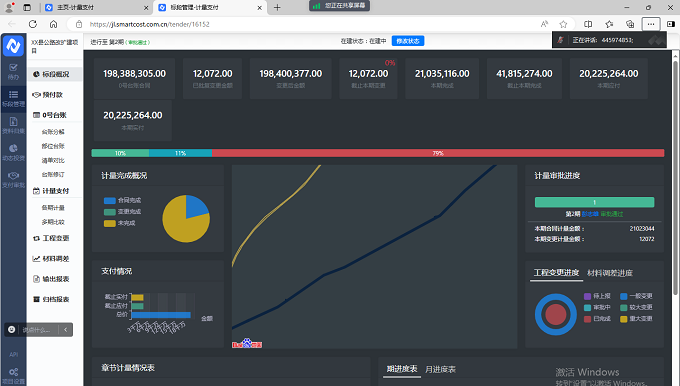Image resolution: width=680 pixels, height=386 pixels.
Task: Toggle the 合同完成 blue legend swatch
Action: point(110,200)
